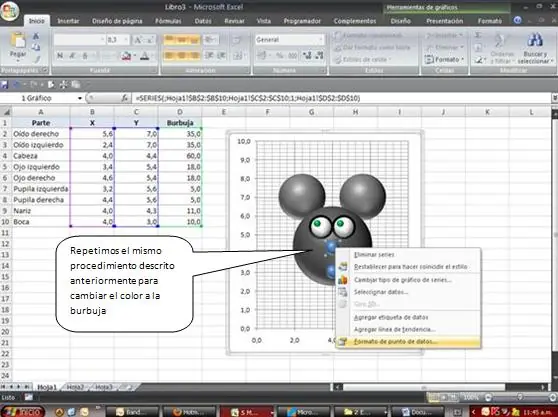Toggle italic K formatting button
This screenshot has height=417, width=558.
72,56
